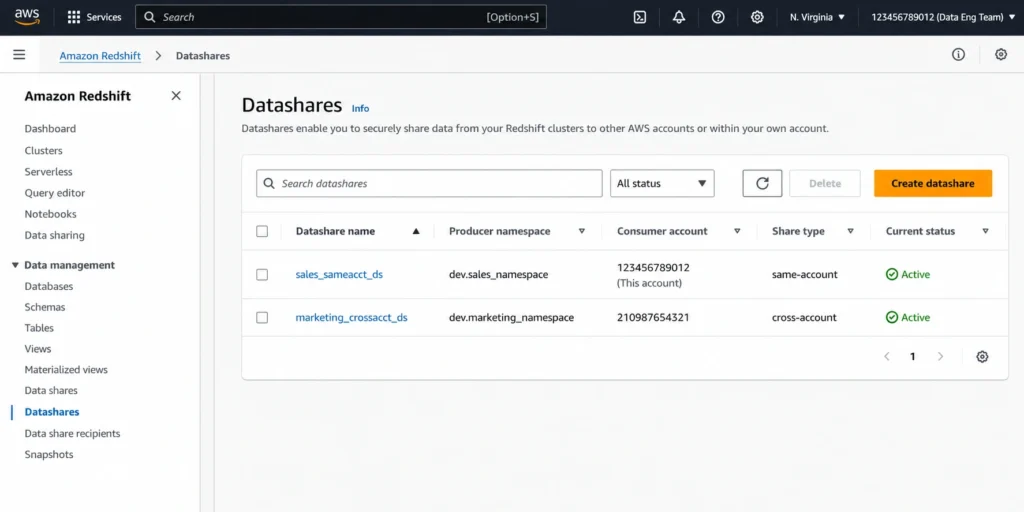Click the cross-account share type cell

804,317
